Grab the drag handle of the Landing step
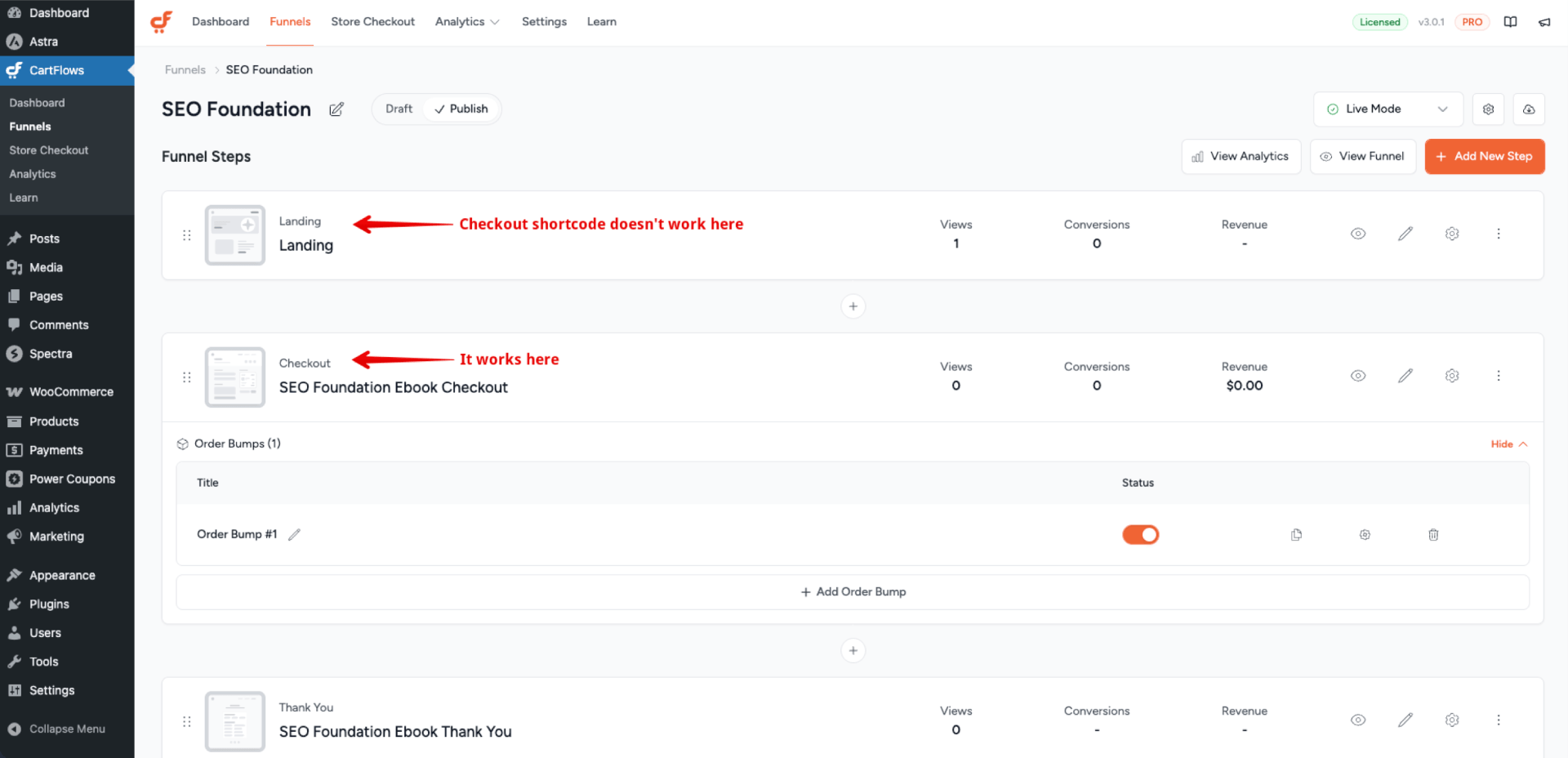 pos(187,235)
